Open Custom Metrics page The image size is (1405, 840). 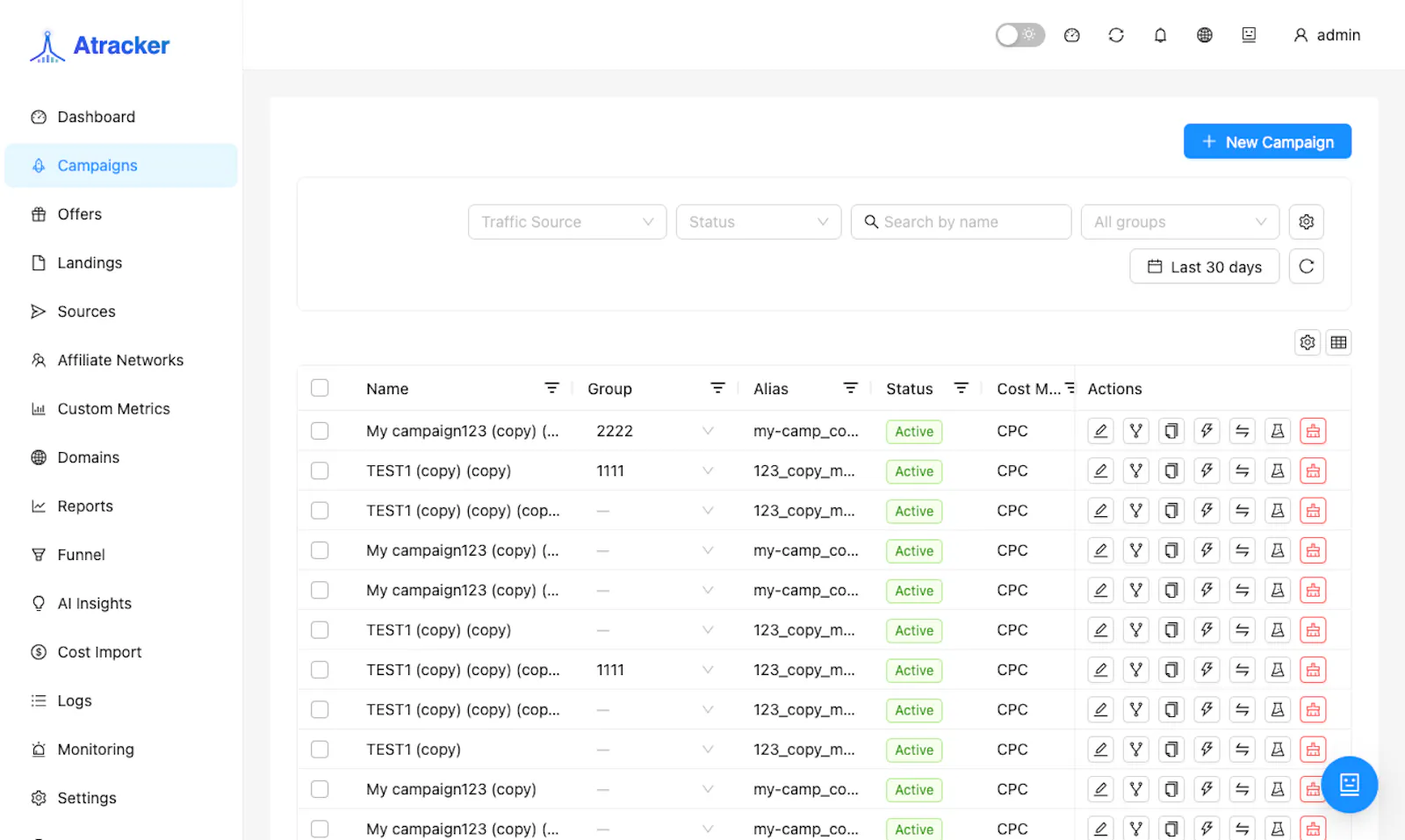(121, 409)
